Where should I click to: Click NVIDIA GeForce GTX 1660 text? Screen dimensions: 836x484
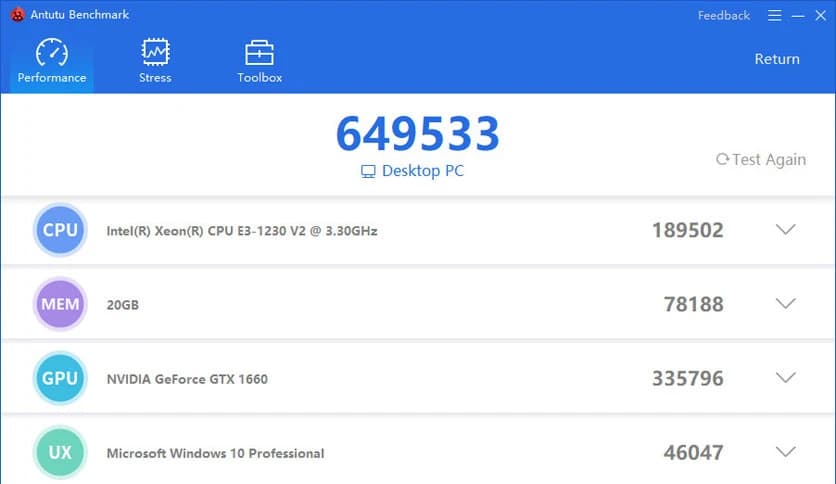click(x=187, y=379)
